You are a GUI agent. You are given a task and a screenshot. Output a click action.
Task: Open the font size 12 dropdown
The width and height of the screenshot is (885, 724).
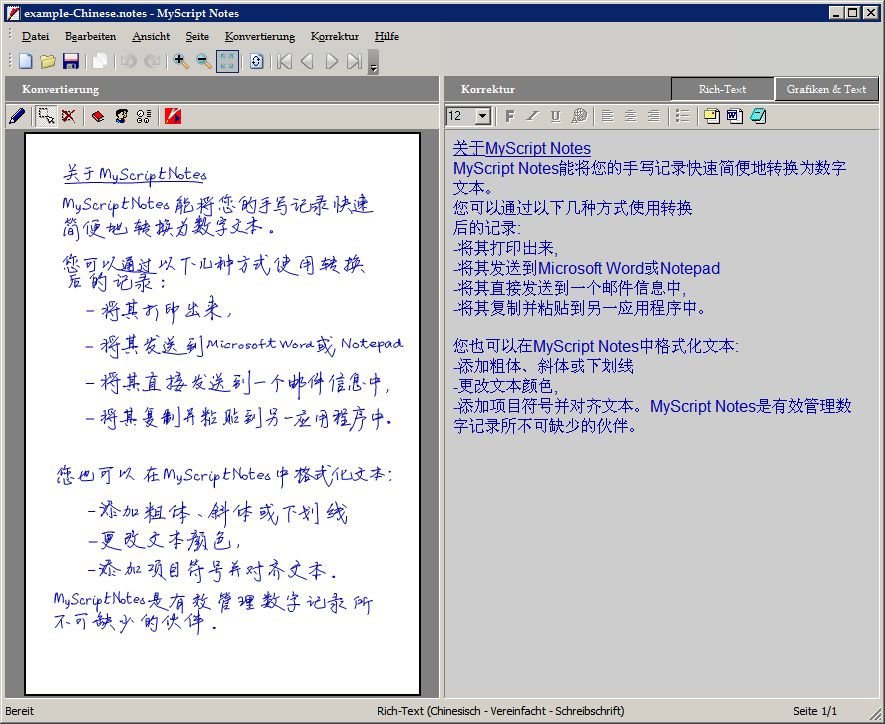pos(483,116)
